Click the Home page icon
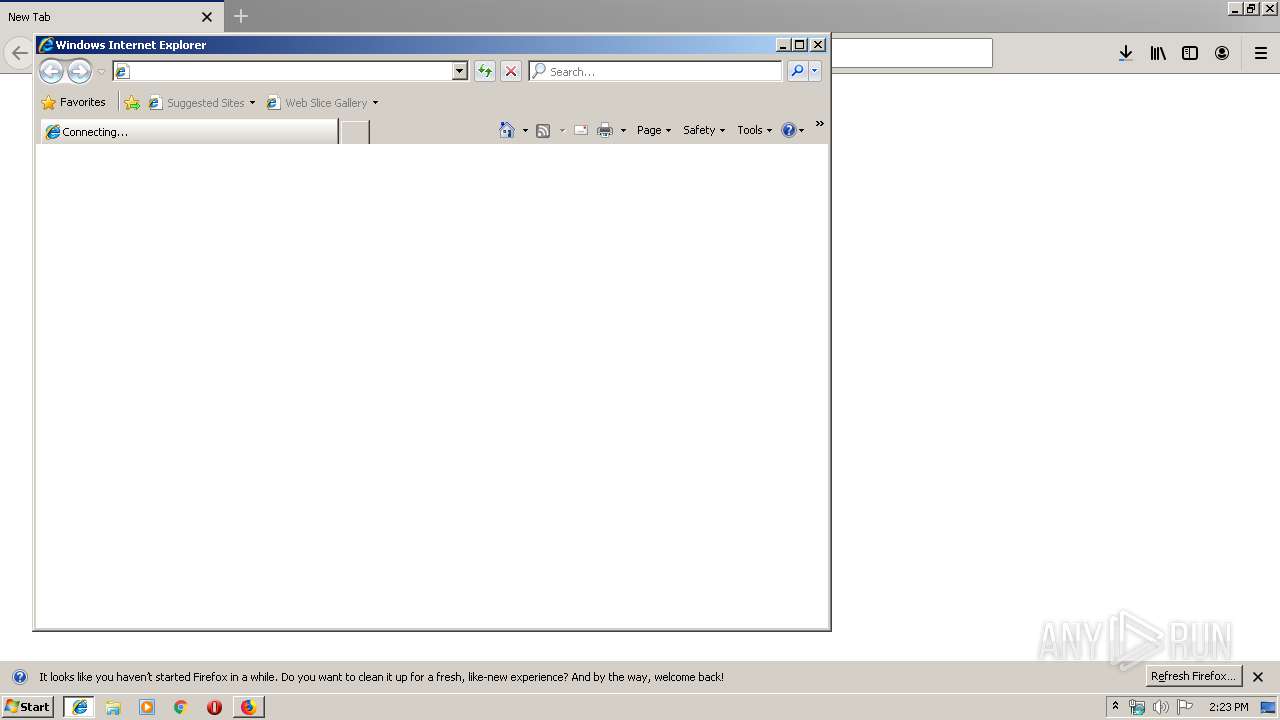This screenshot has height=720, width=1280. tap(507, 130)
